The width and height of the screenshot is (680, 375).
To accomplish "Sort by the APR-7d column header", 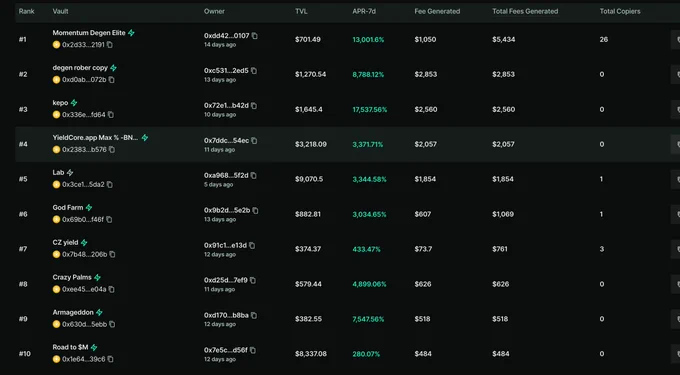I will tap(364, 11).
